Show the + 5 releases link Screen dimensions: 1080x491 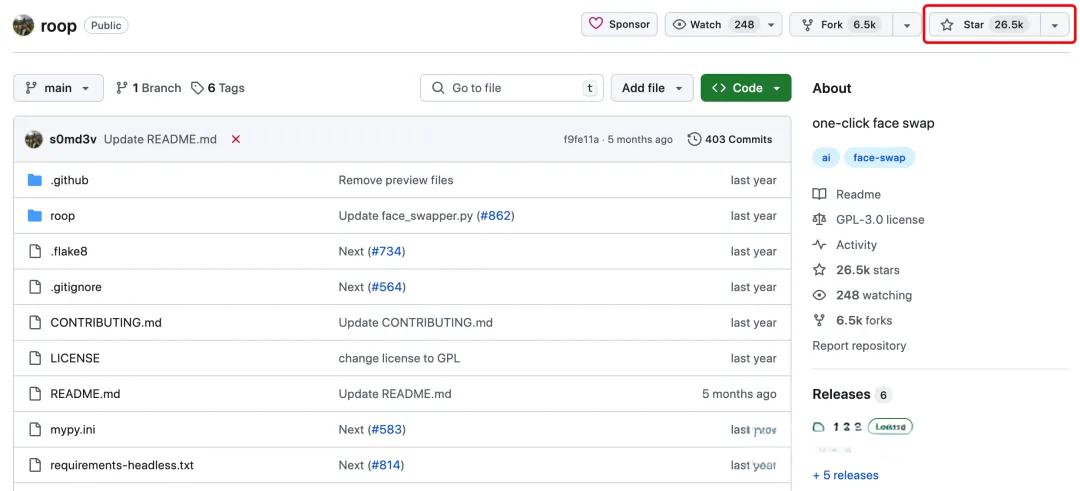(846, 475)
